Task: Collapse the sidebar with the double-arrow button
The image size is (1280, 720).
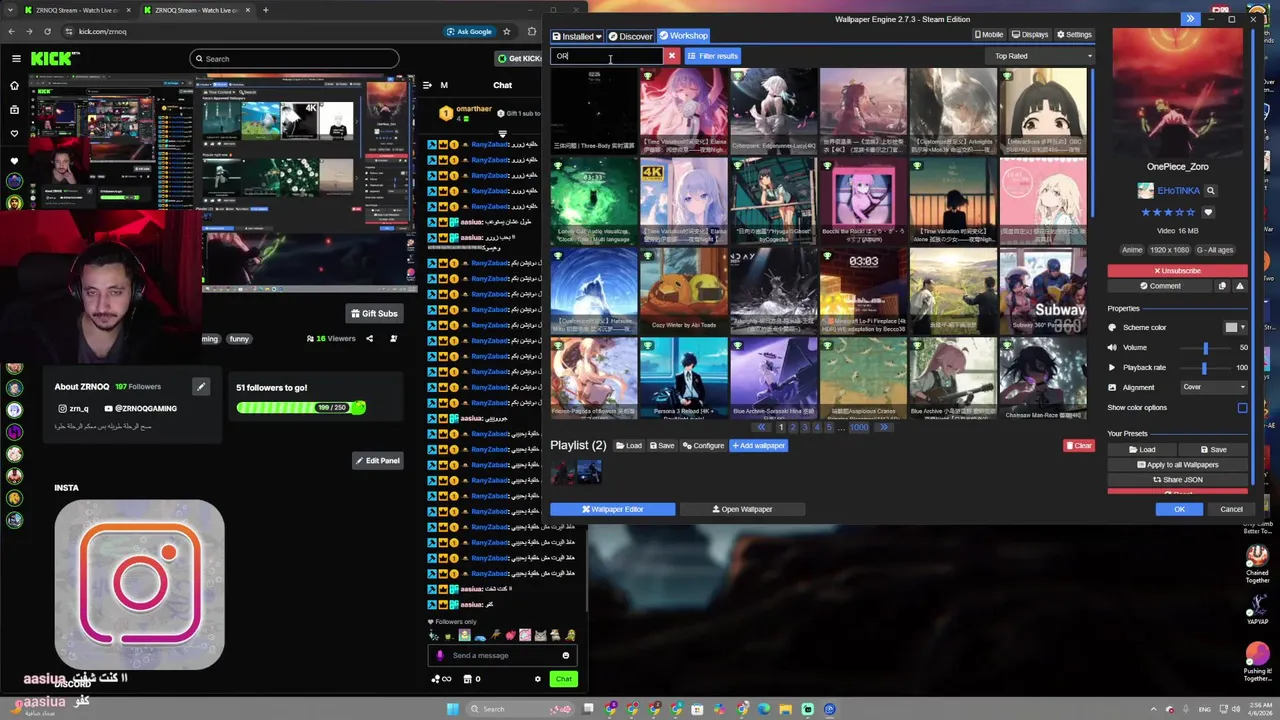Action: click(x=1190, y=19)
